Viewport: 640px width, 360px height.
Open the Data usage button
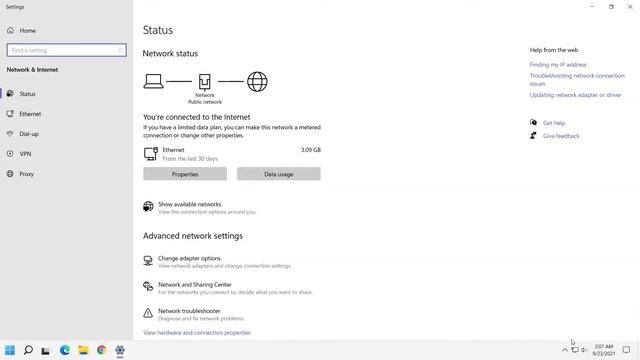[x=279, y=174]
